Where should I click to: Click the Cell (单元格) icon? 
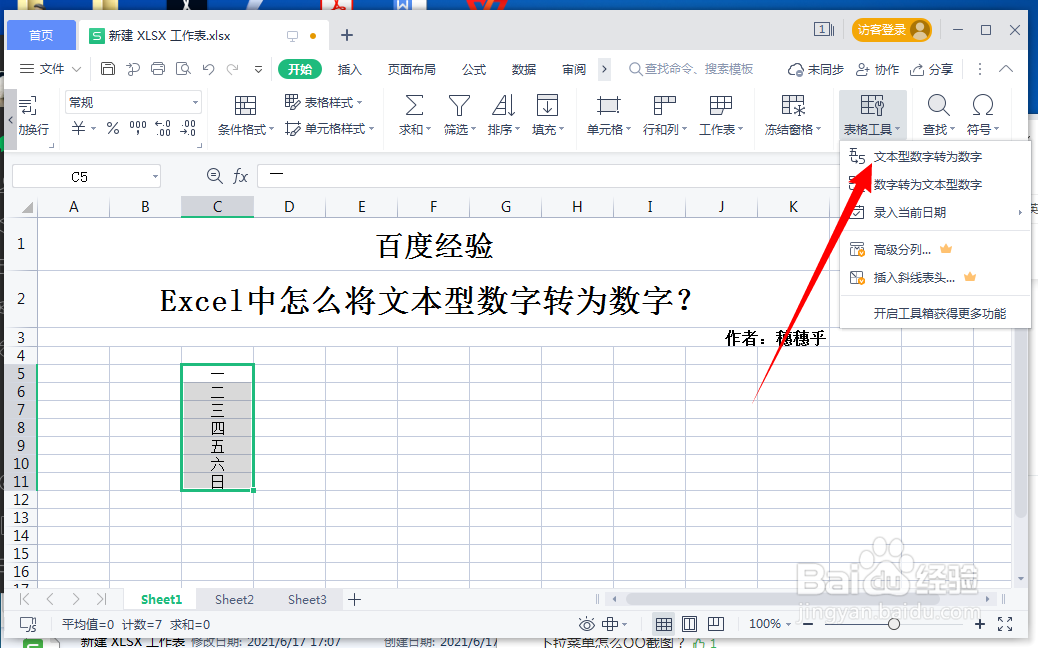coord(608,105)
